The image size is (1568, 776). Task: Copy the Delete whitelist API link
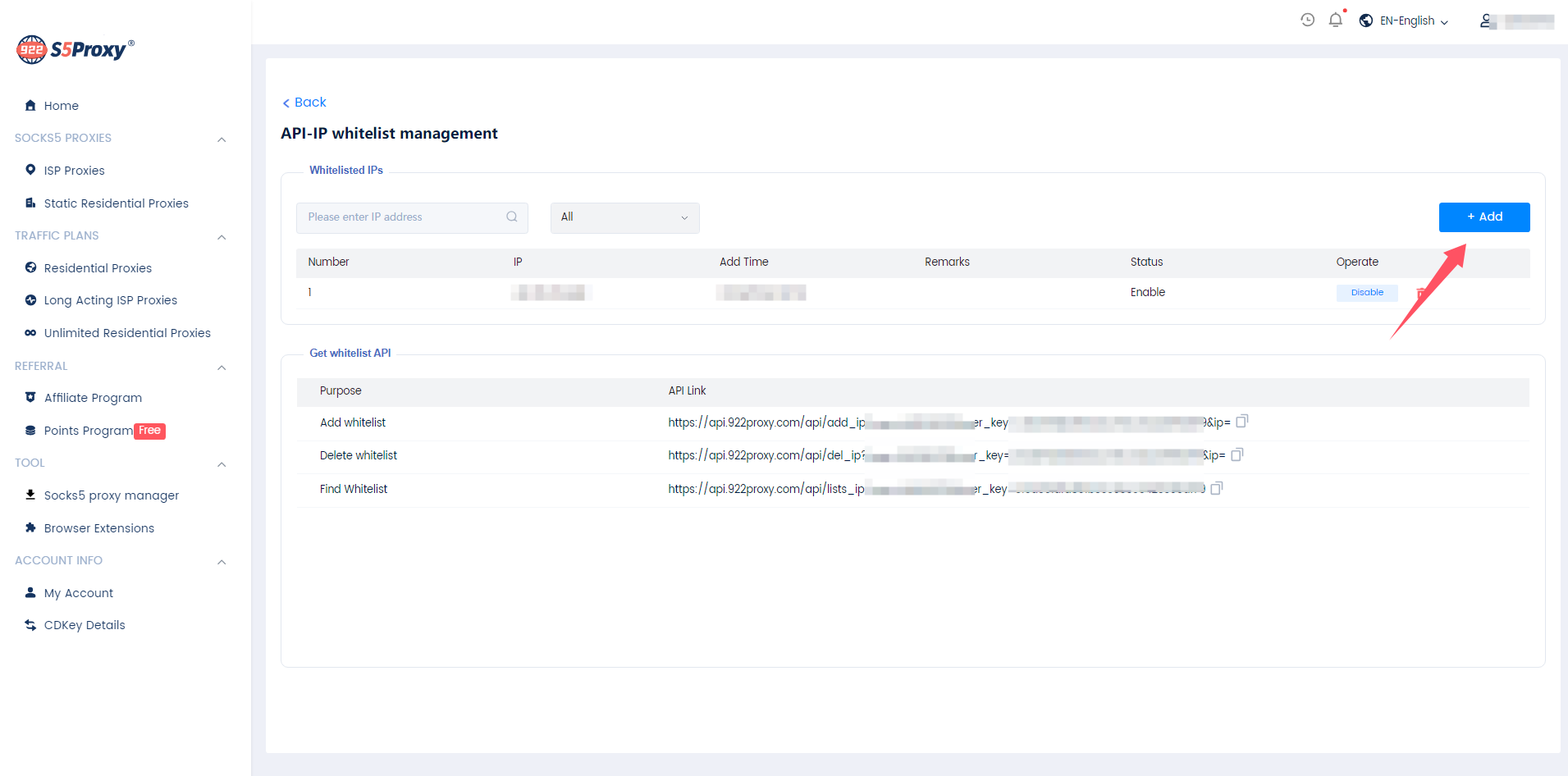[x=1237, y=454]
